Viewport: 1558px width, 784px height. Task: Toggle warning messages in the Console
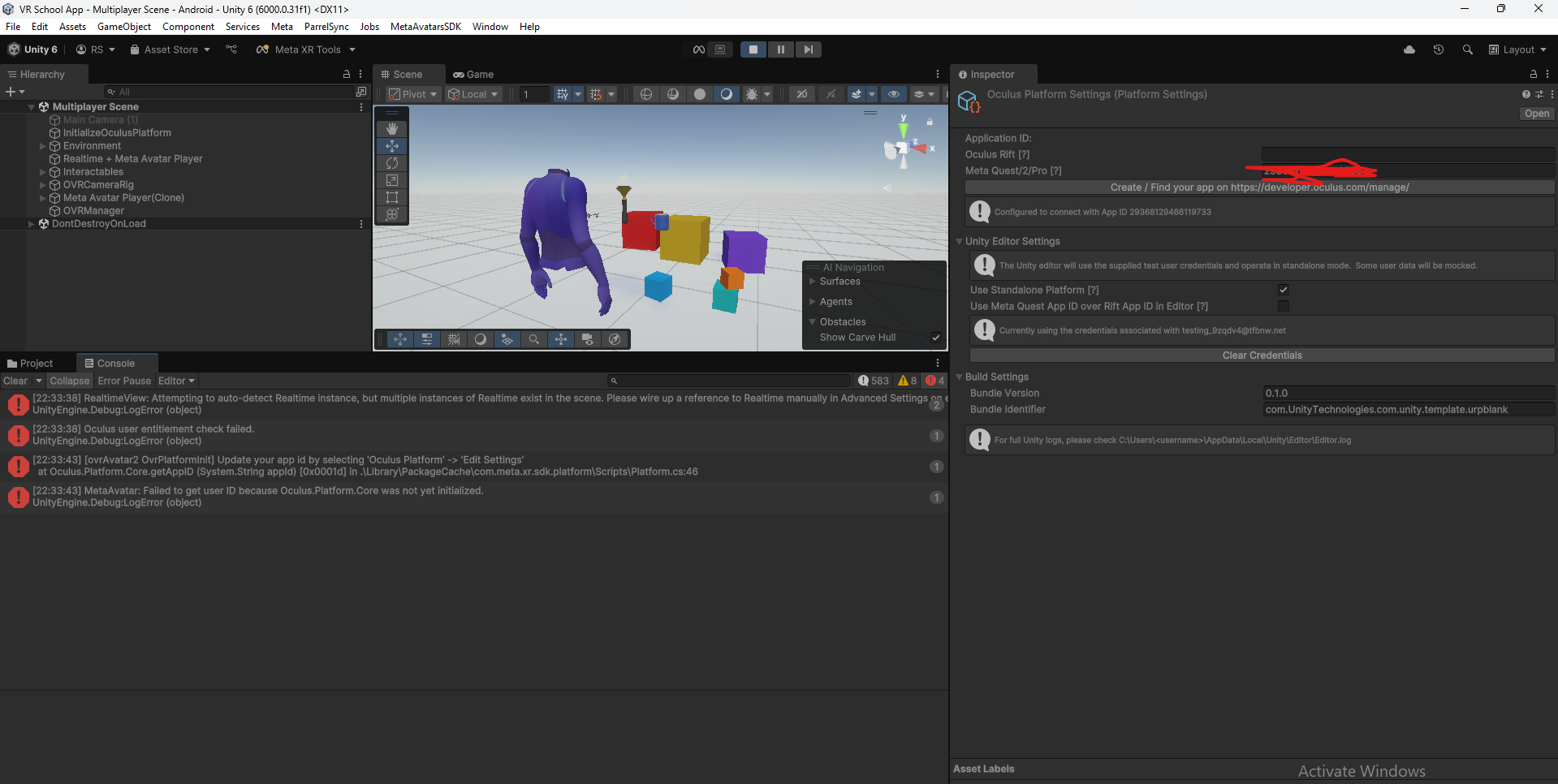[905, 380]
